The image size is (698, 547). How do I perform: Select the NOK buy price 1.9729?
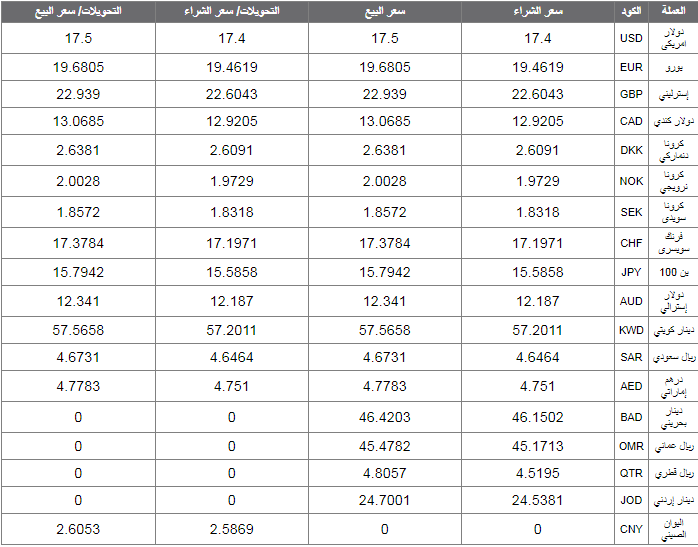point(538,181)
